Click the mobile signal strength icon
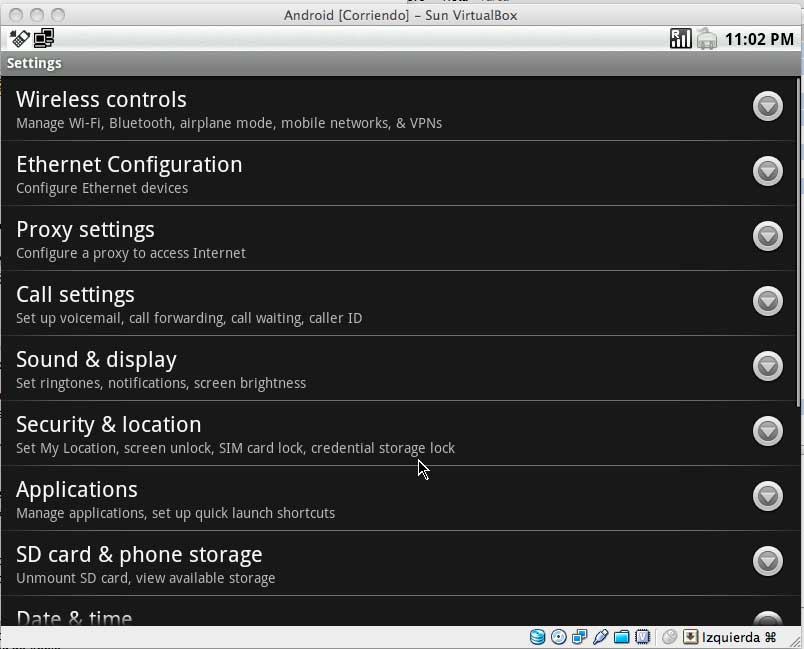 coord(680,39)
